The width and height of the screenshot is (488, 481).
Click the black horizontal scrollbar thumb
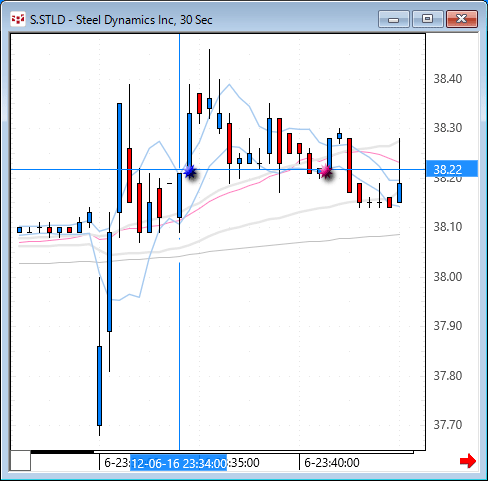tap(62, 452)
